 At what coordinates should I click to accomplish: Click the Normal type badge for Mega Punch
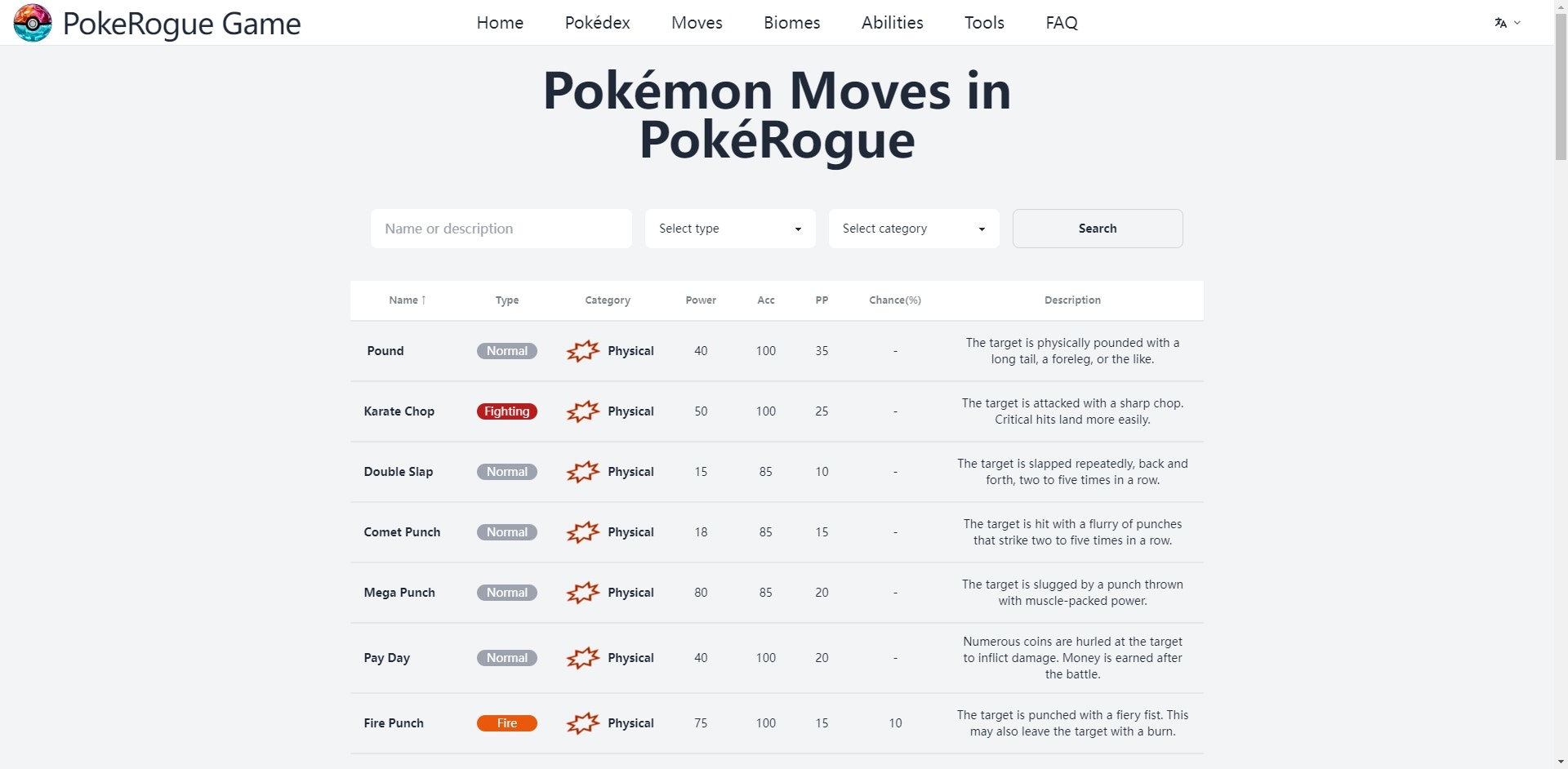pyautogui.click(x=507, y=593)
